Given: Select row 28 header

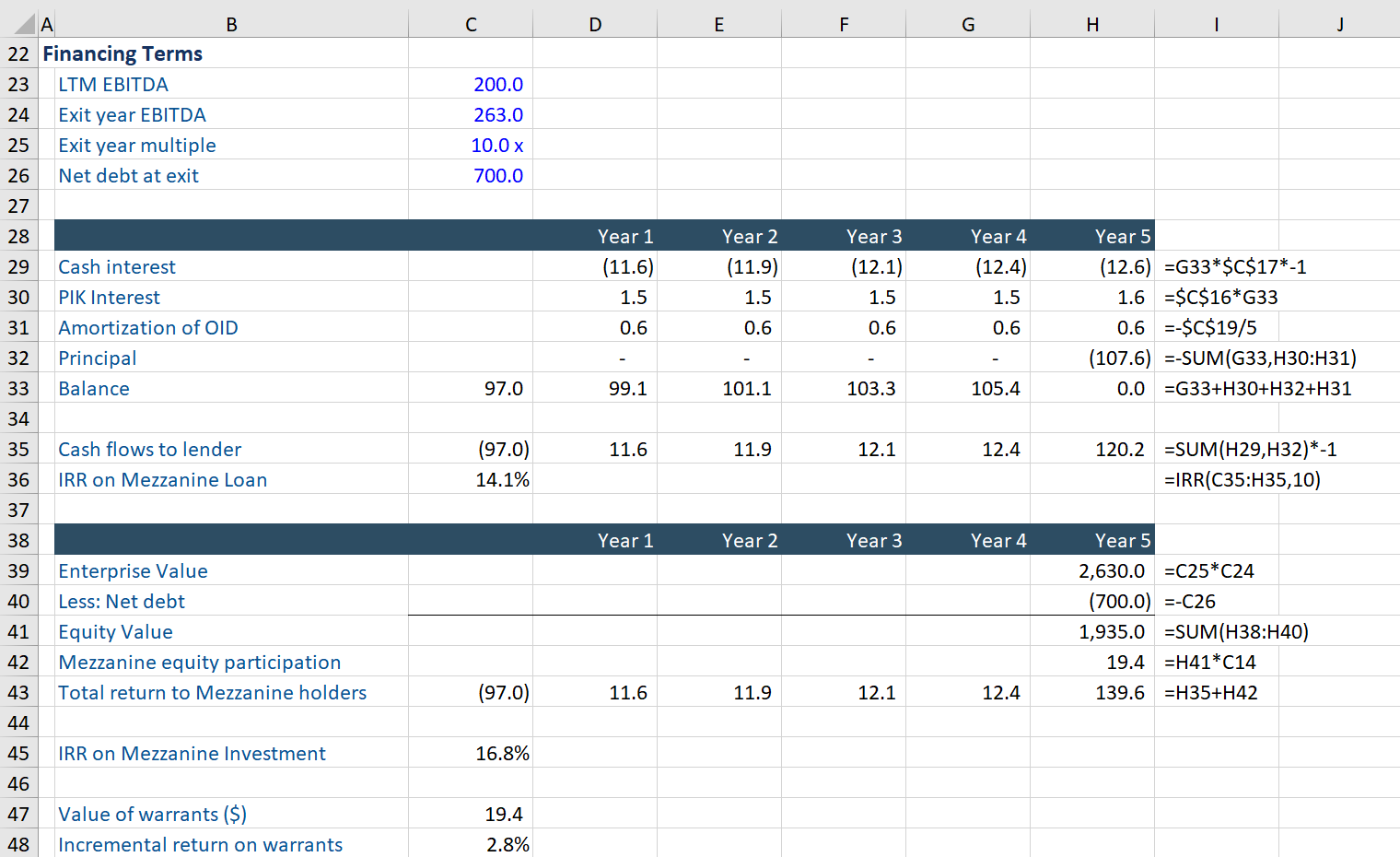Looking at the screenshot, I should [18, 236].
